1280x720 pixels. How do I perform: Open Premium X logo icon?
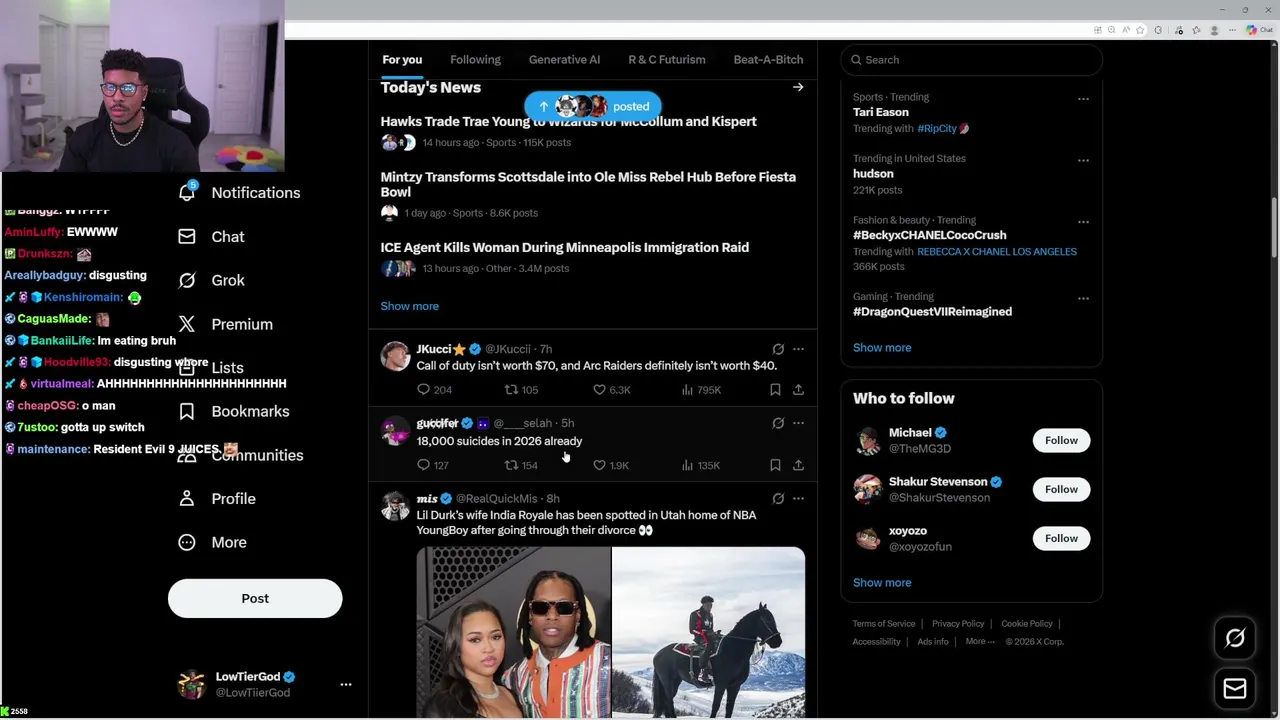point(187,324)
